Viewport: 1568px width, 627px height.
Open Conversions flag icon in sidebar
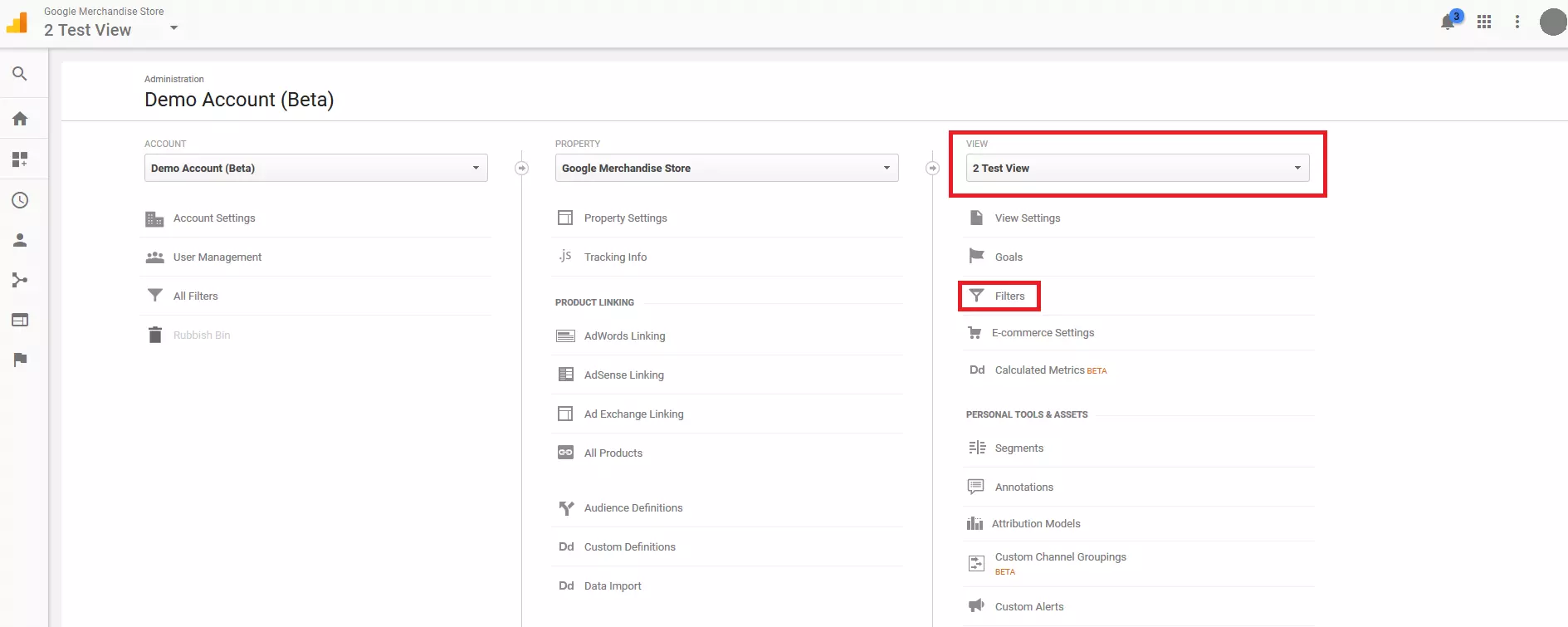pyautogui.click(x=20, y=360)
